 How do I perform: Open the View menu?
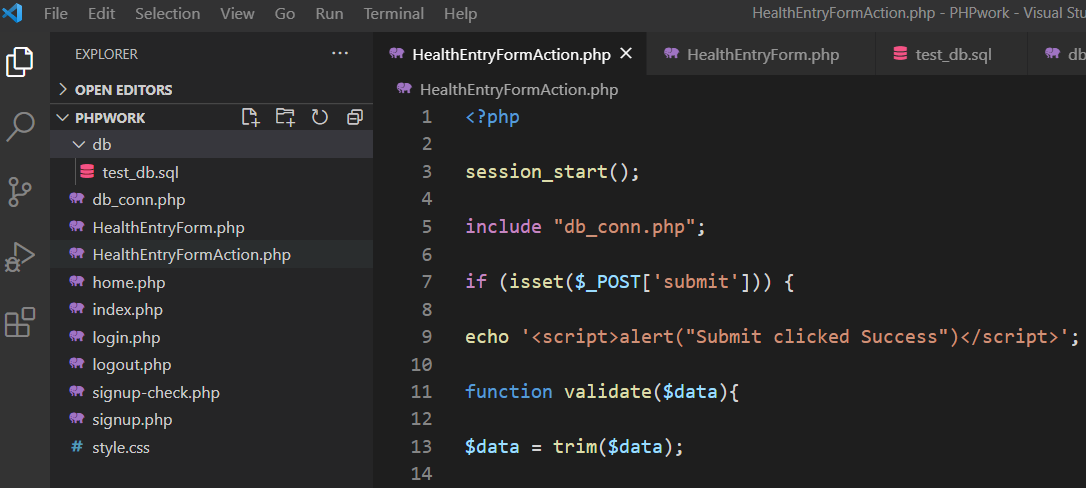point(238,13)
